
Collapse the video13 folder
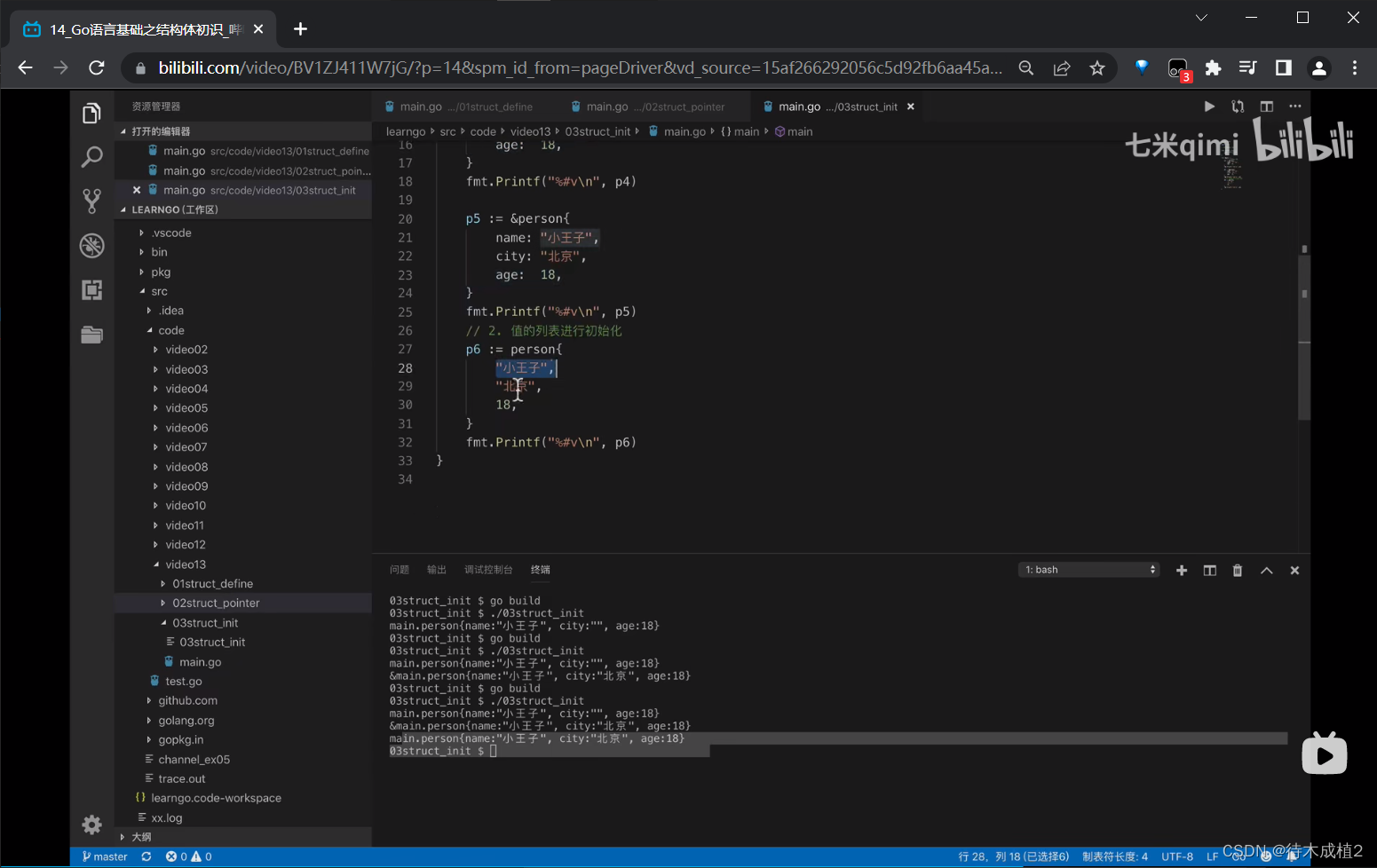[186, 564]
